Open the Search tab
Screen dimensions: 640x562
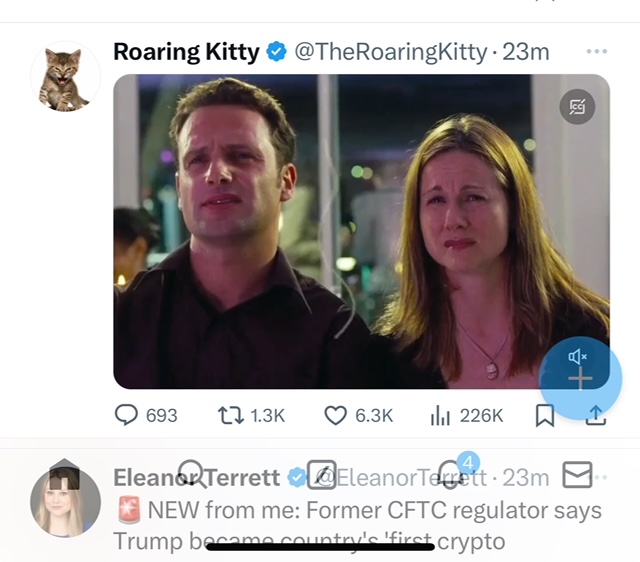coord(191,474)
